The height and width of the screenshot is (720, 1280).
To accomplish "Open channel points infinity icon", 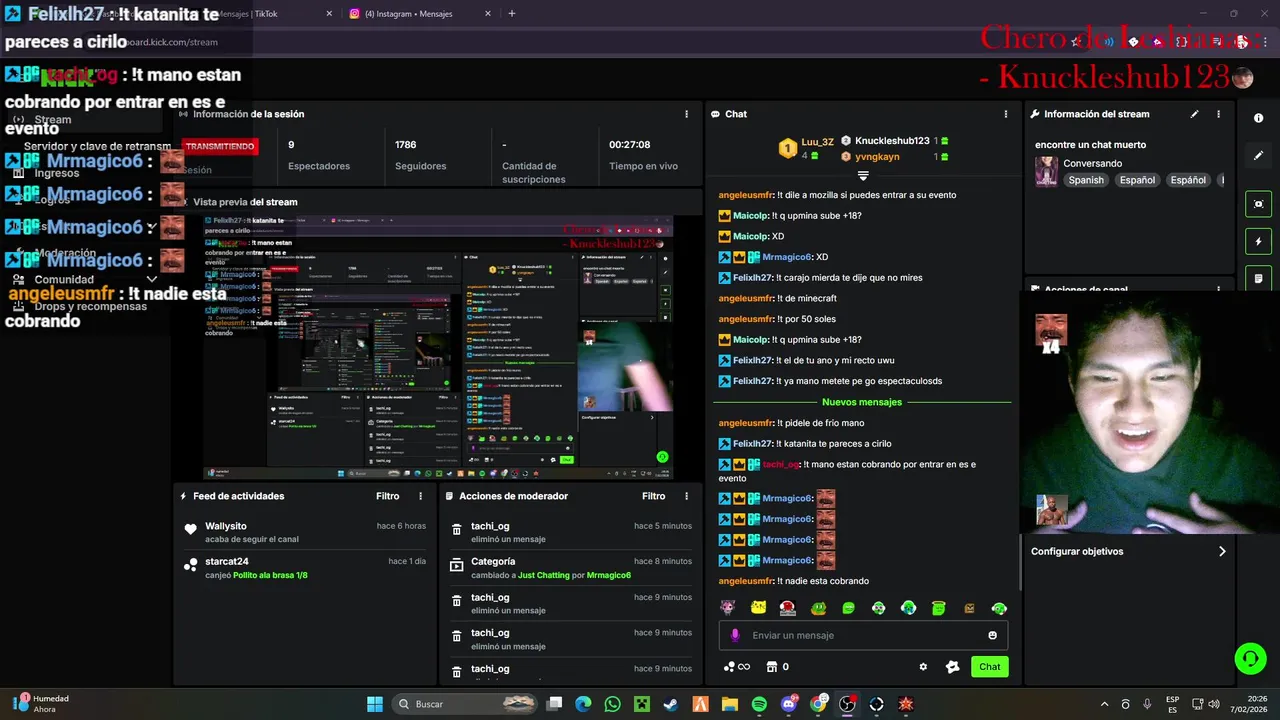I will [737, 667].
